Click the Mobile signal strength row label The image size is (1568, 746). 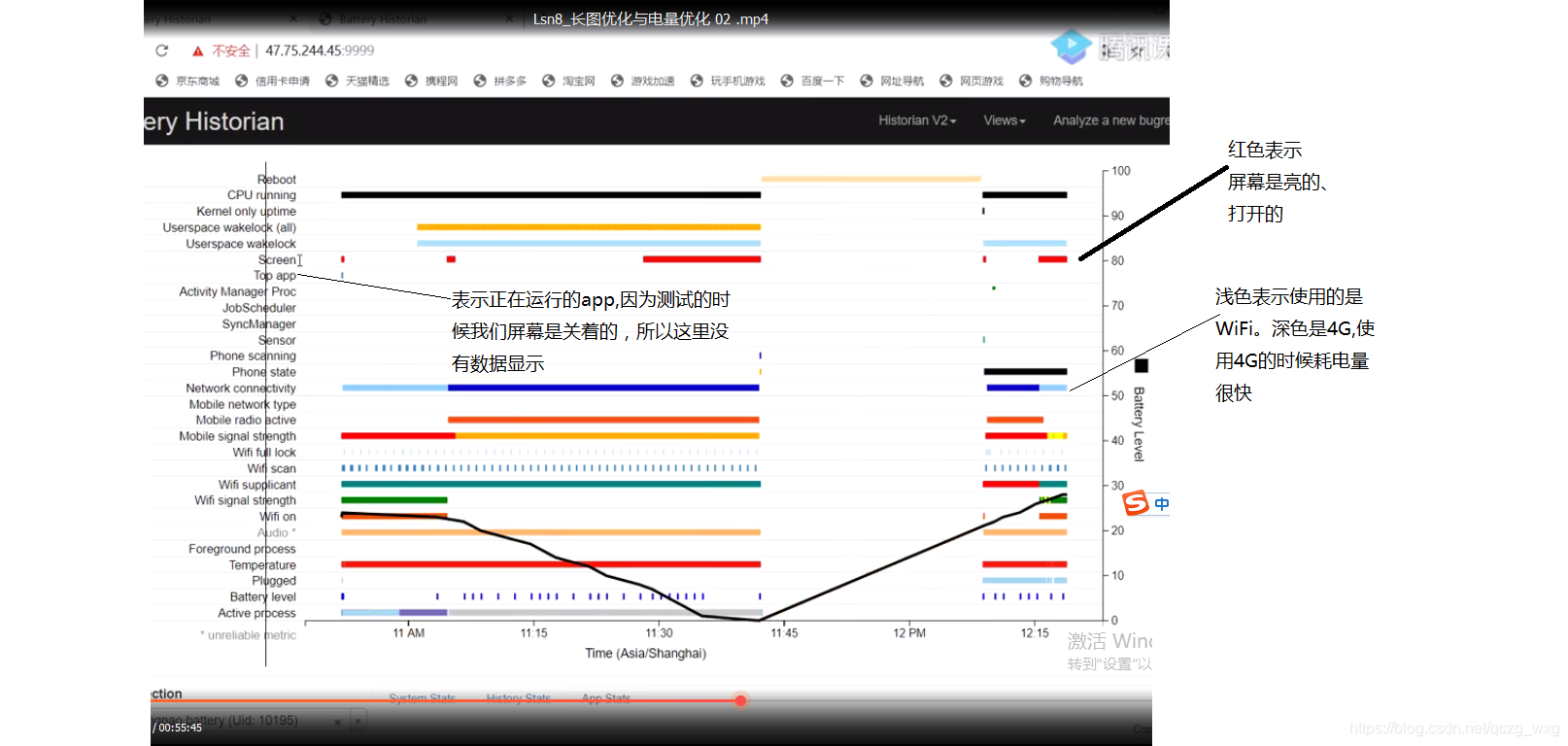237,436
